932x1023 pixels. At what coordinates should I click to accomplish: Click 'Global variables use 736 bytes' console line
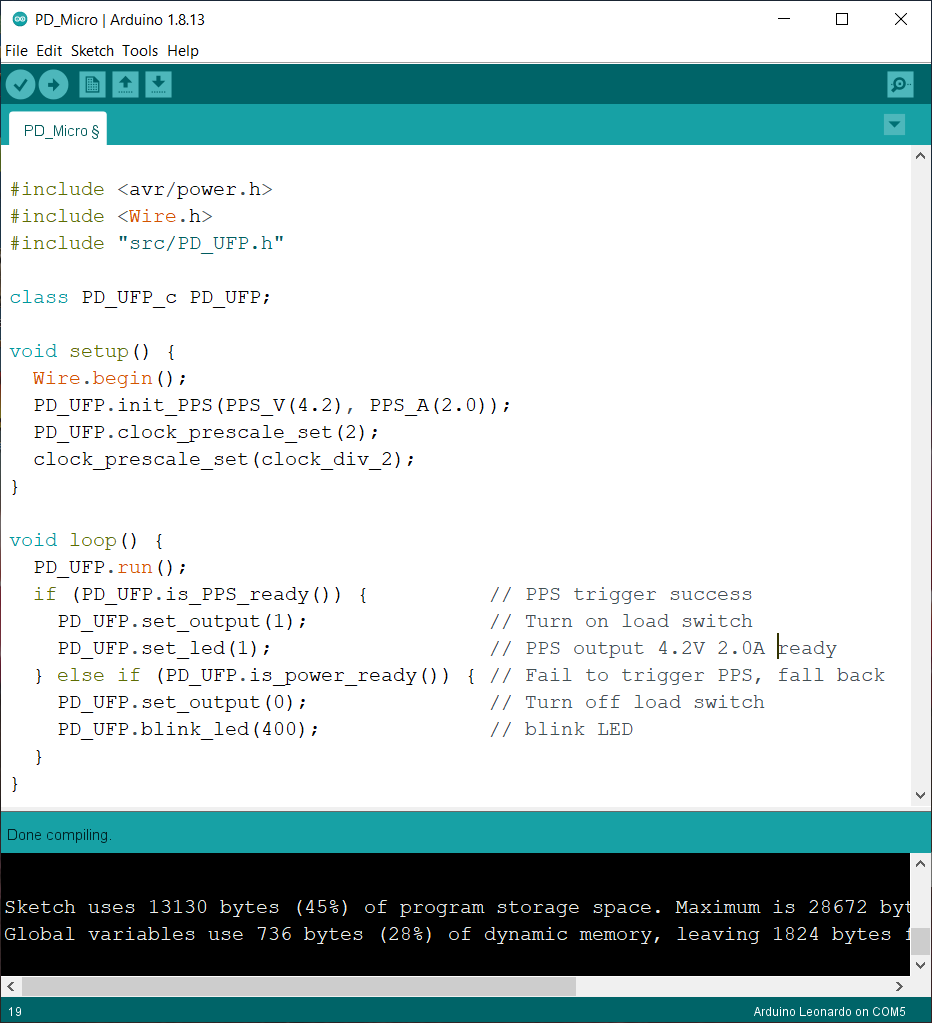[457, 934]
